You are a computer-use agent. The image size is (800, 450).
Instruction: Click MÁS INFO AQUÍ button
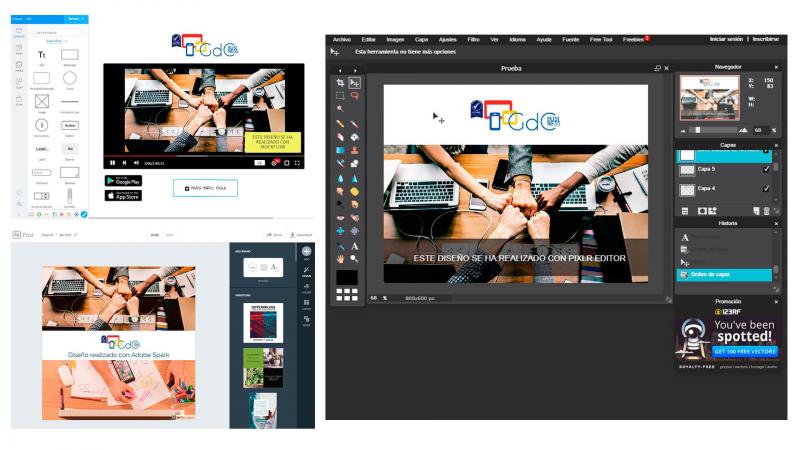[x=205, y=188]
